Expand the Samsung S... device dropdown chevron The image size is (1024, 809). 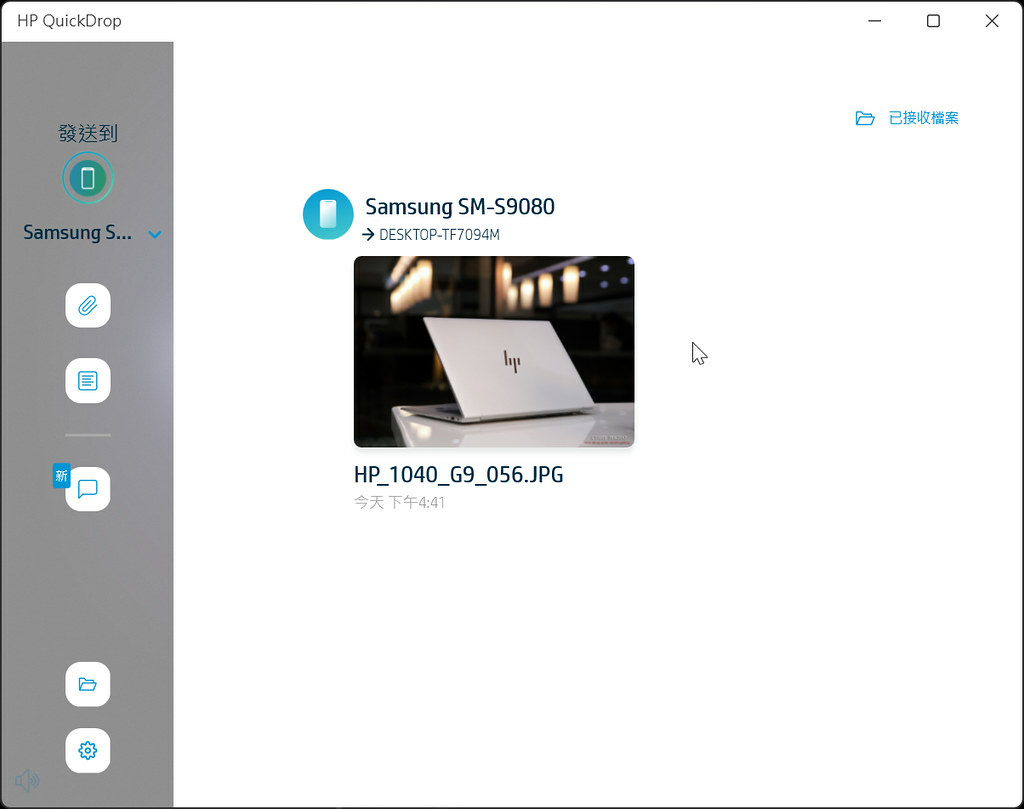point(155,234)
